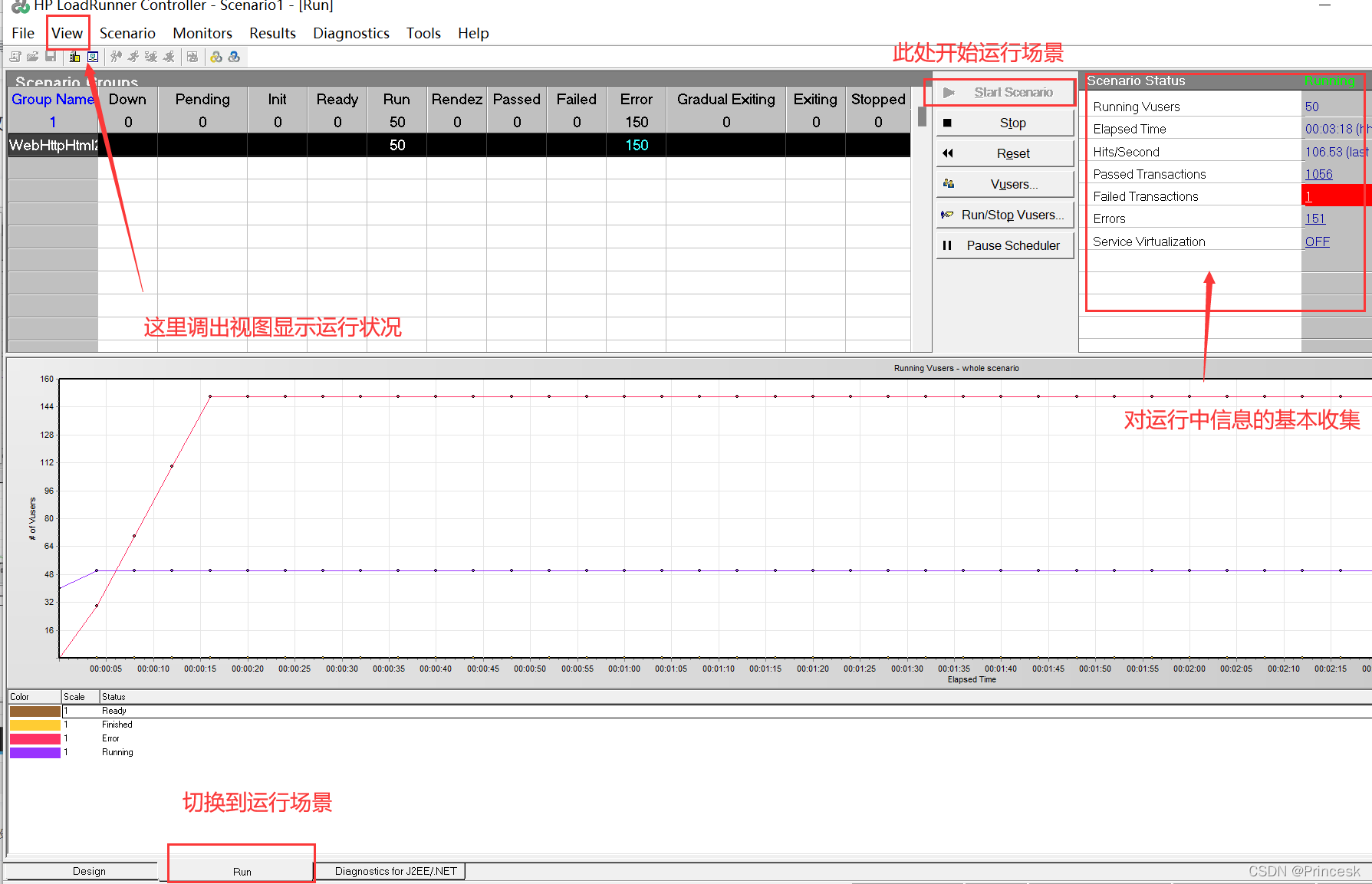Open the Diagnostics menu
This screenshot has width=1372, height=884.
click(351, 33)
